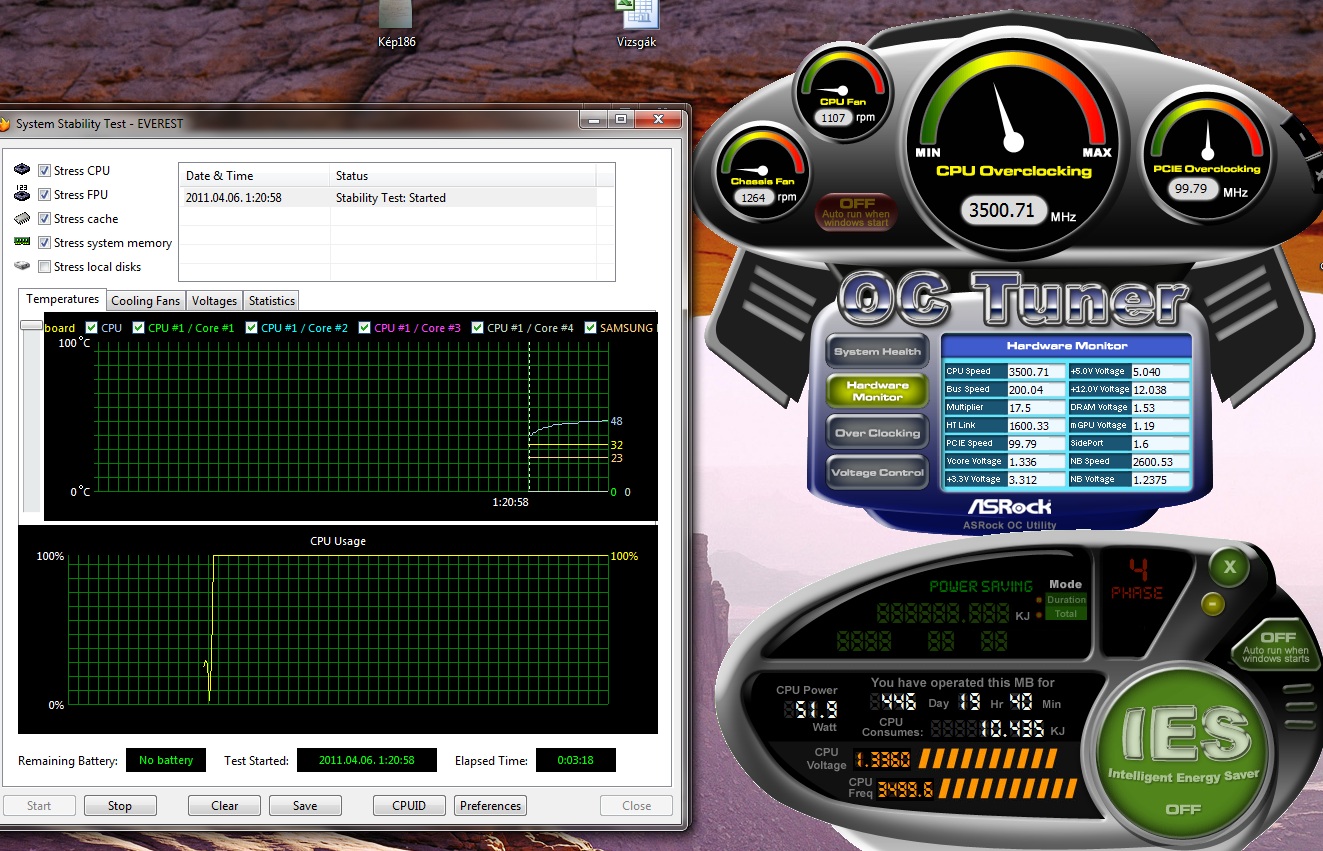Screen dimensions: 1323x851
Task: Click the Clear button
Action: click(x=225, y=806)
